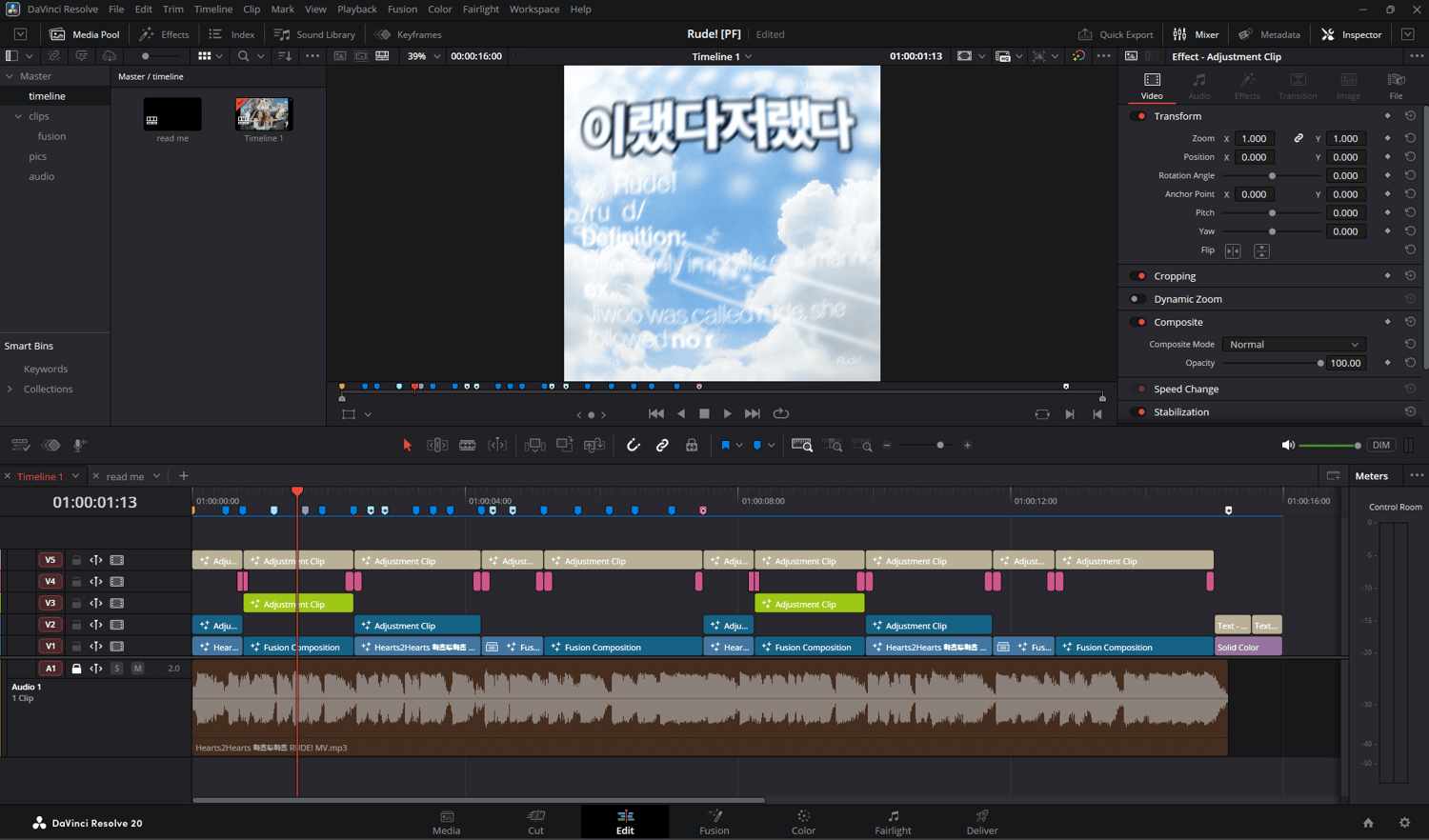Click the Overwrite Clip toolbar icon
Screen dimensions: 1429x840
coord(565,445)
